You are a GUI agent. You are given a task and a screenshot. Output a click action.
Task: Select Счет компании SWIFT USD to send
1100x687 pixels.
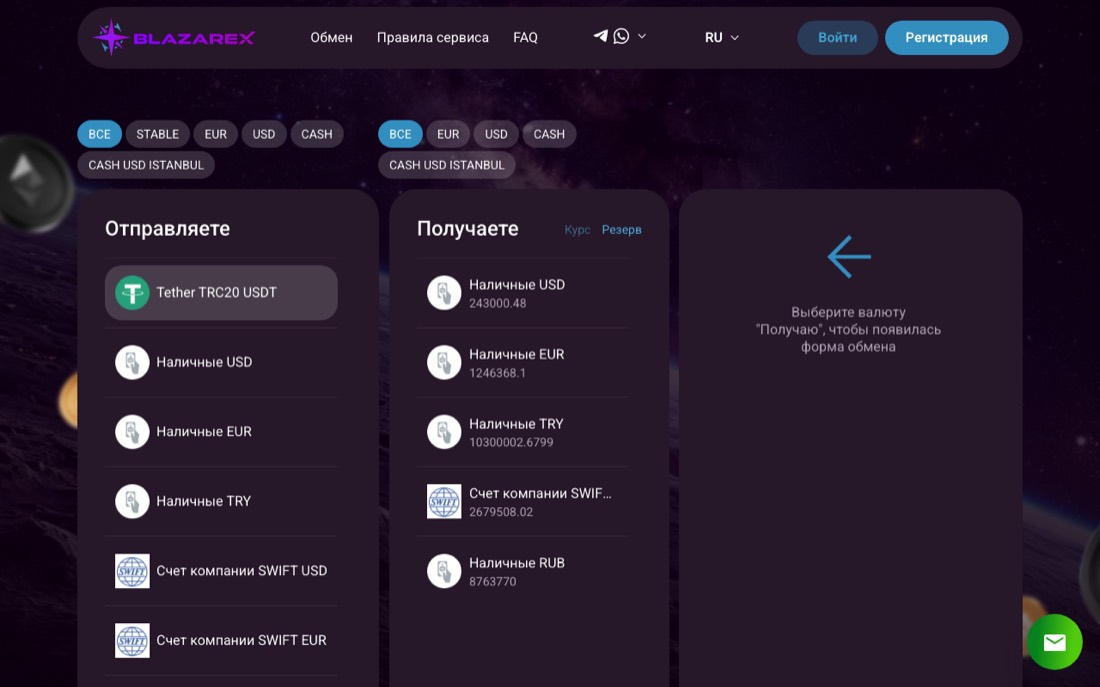click(221, 571)
